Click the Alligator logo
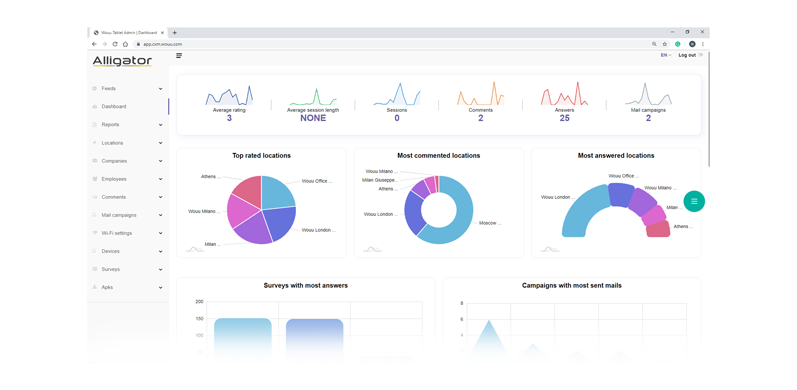This screenshot has width=797, height=390. (122, 62)
